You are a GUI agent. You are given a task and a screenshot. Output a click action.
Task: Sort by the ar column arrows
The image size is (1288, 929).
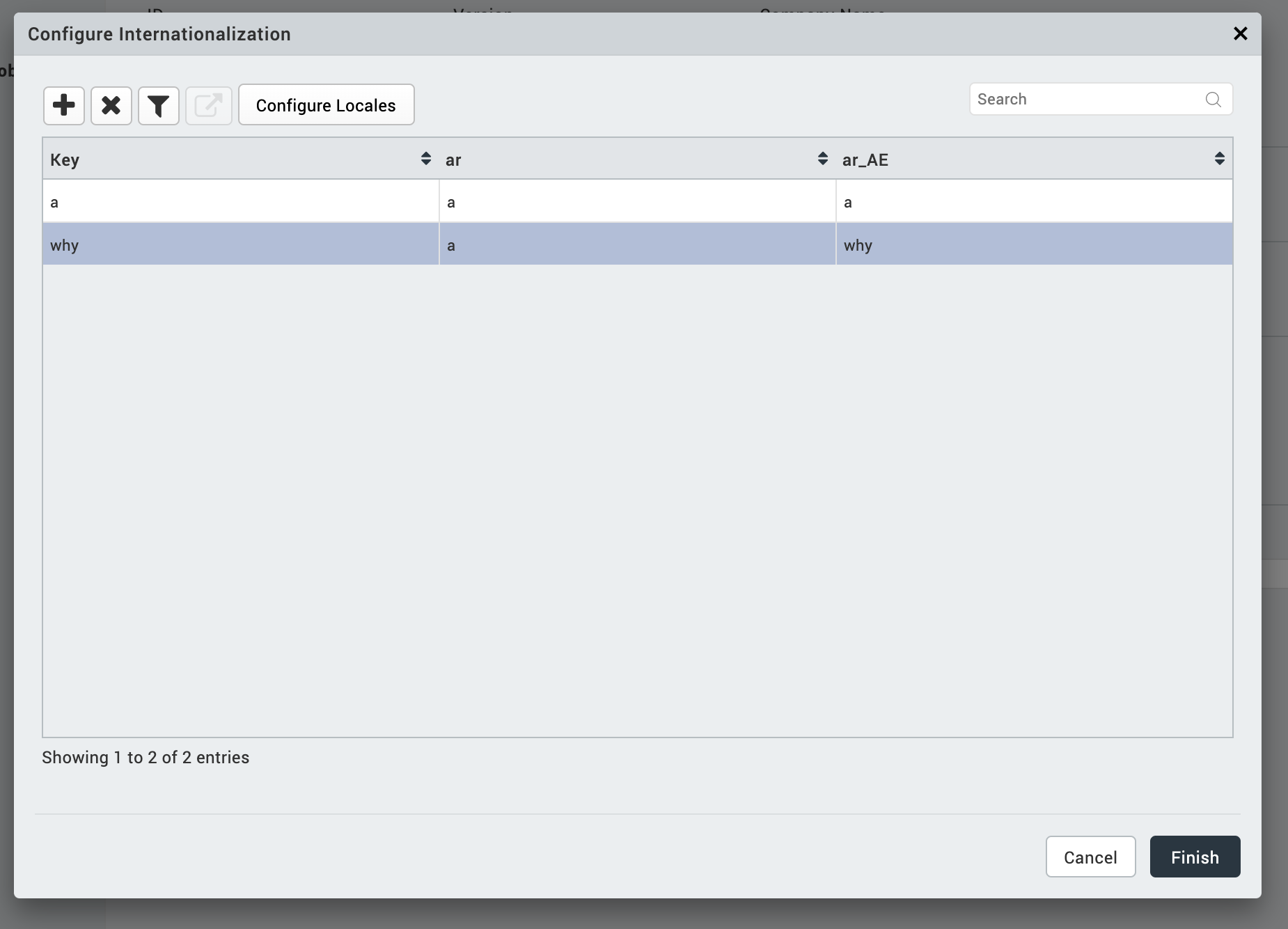[822, 159]
